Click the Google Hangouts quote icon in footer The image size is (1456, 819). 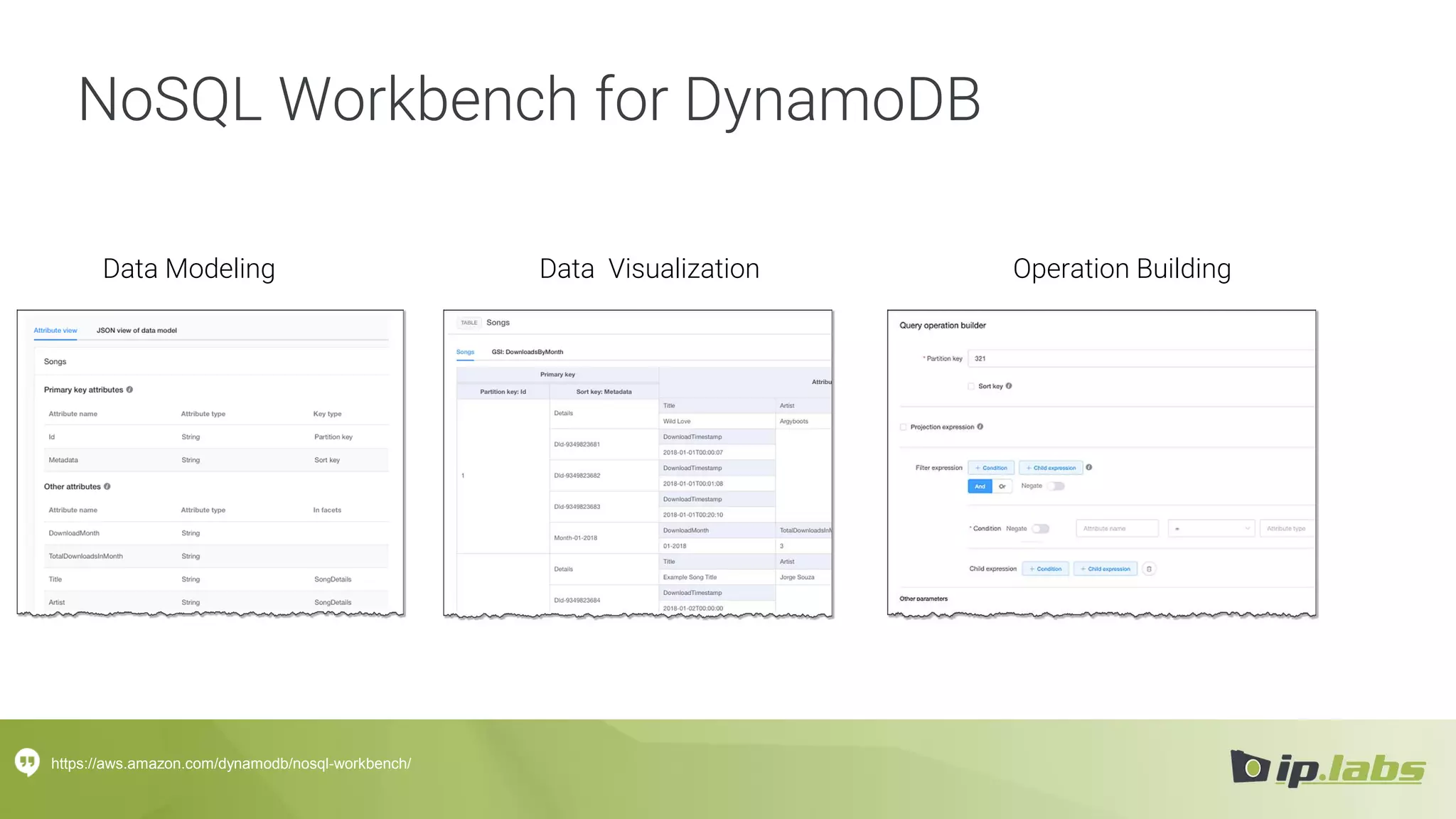pos(28,763)
